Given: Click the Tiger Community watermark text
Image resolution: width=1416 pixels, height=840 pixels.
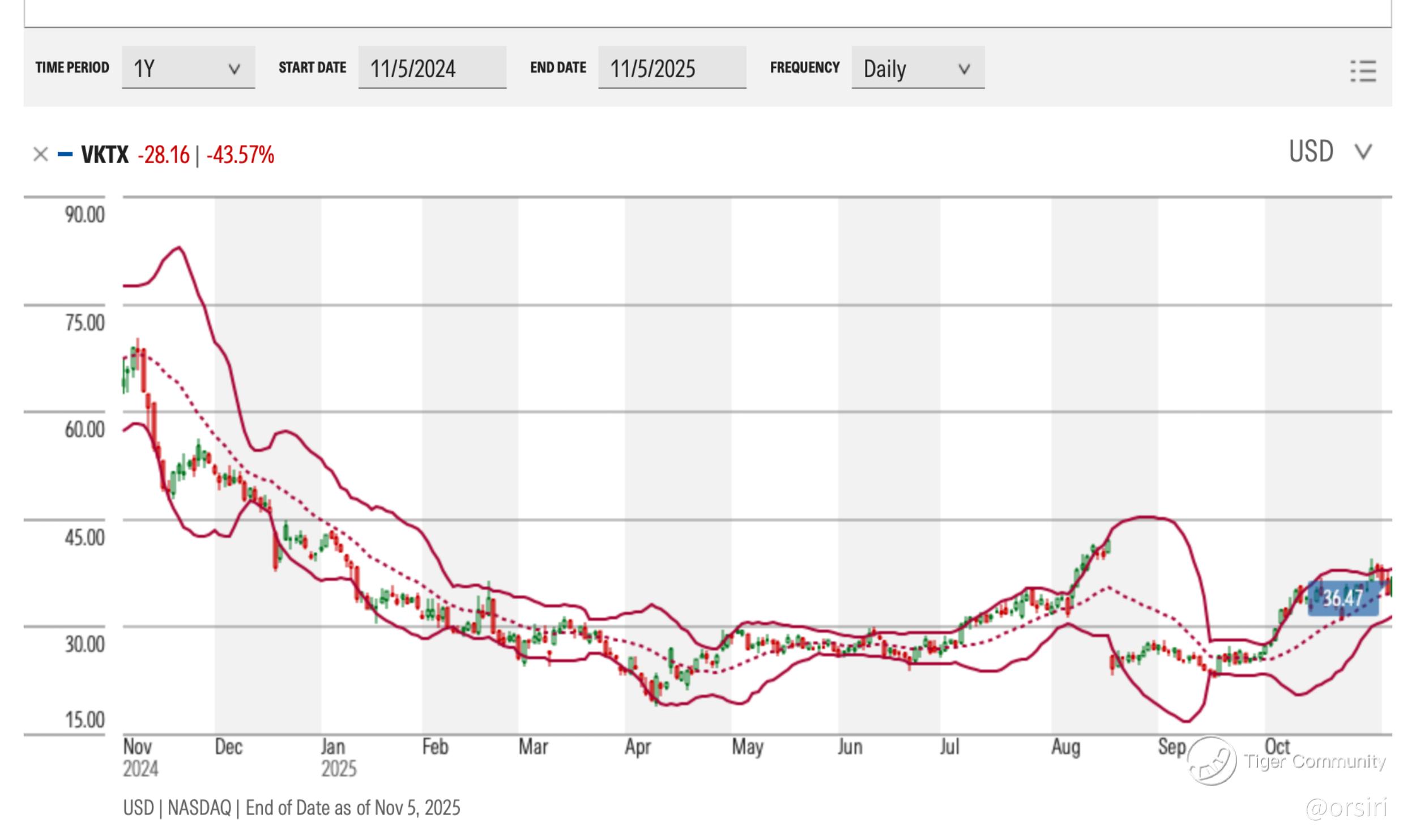Looking at the screenshot, I should 1315,761.
